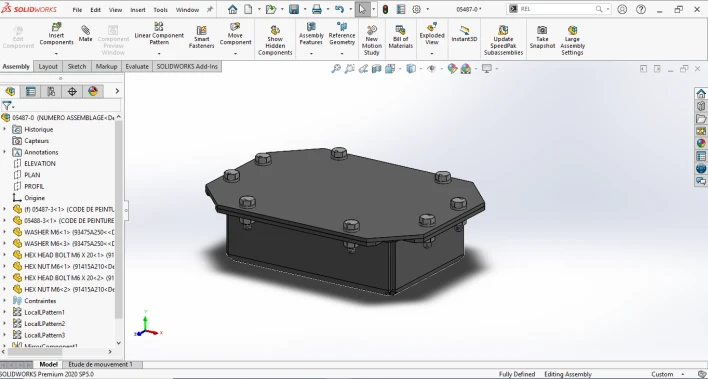Expand WASHER M6<1> component
The height and width of the screenshot is (379, 708).
5,232
